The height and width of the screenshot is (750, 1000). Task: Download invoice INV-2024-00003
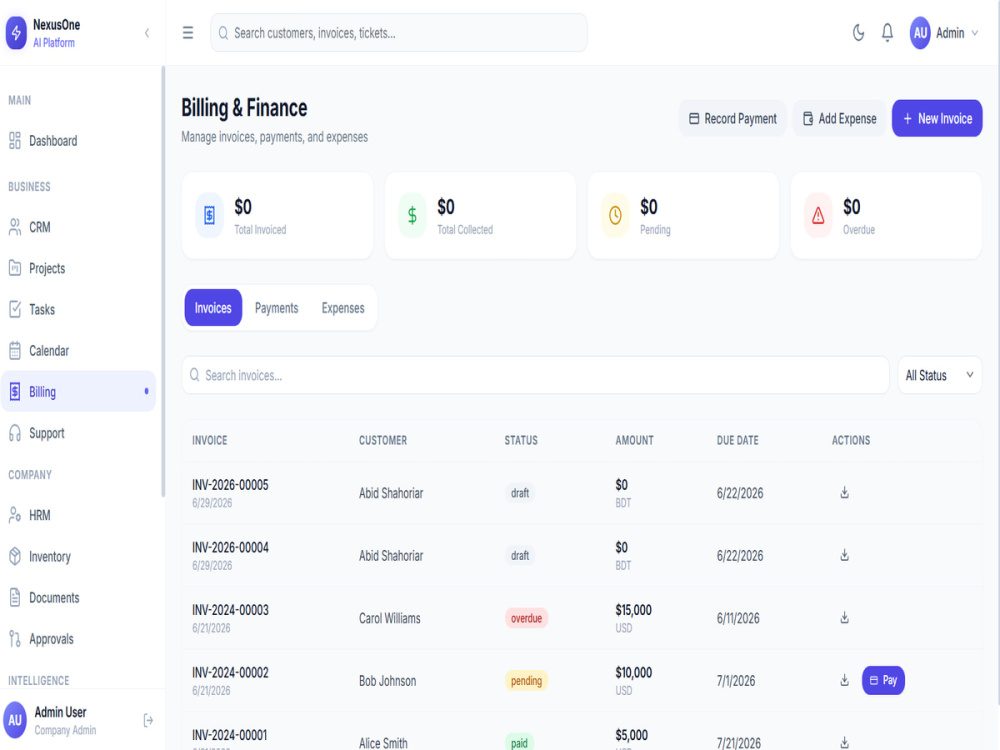(x=844, y=617)
